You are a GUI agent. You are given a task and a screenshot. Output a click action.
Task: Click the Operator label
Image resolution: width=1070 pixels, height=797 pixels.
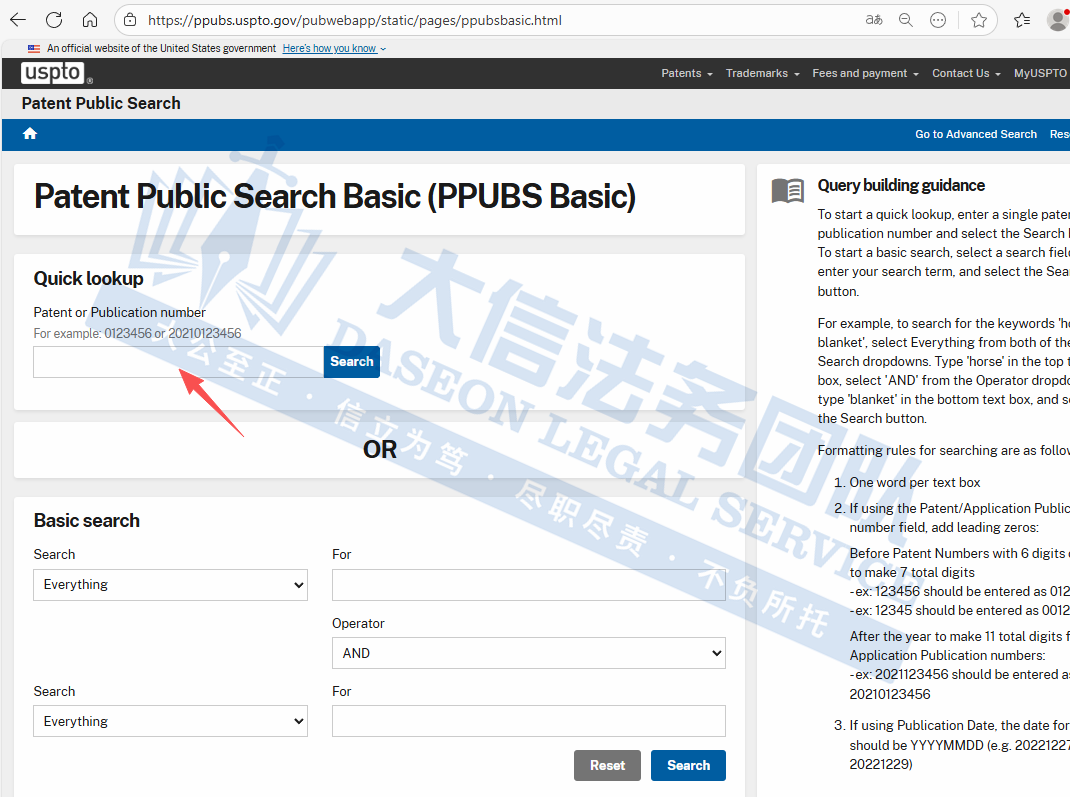coord(358,624)
